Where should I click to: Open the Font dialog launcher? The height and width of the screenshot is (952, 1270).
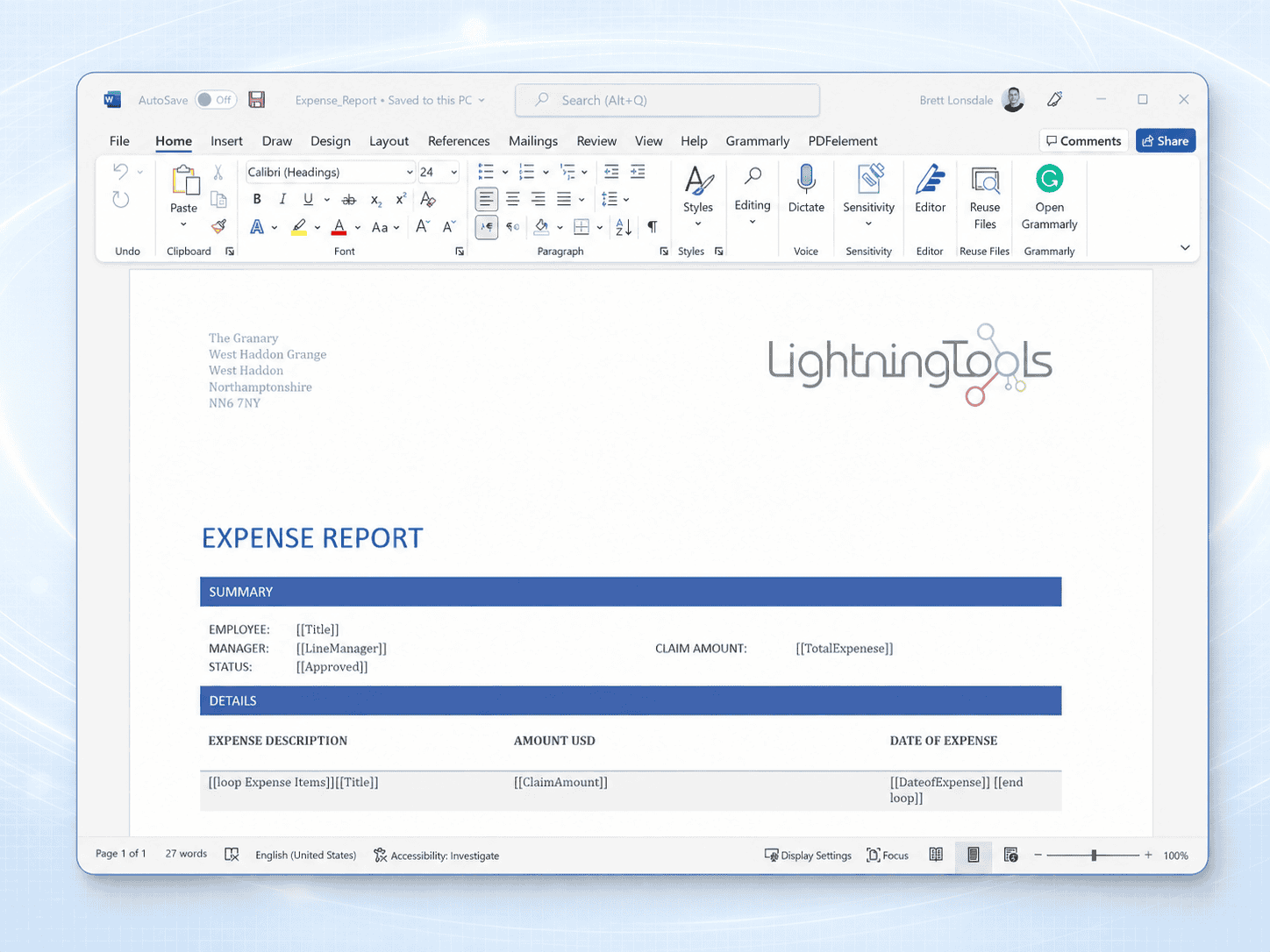coord(460,252)
